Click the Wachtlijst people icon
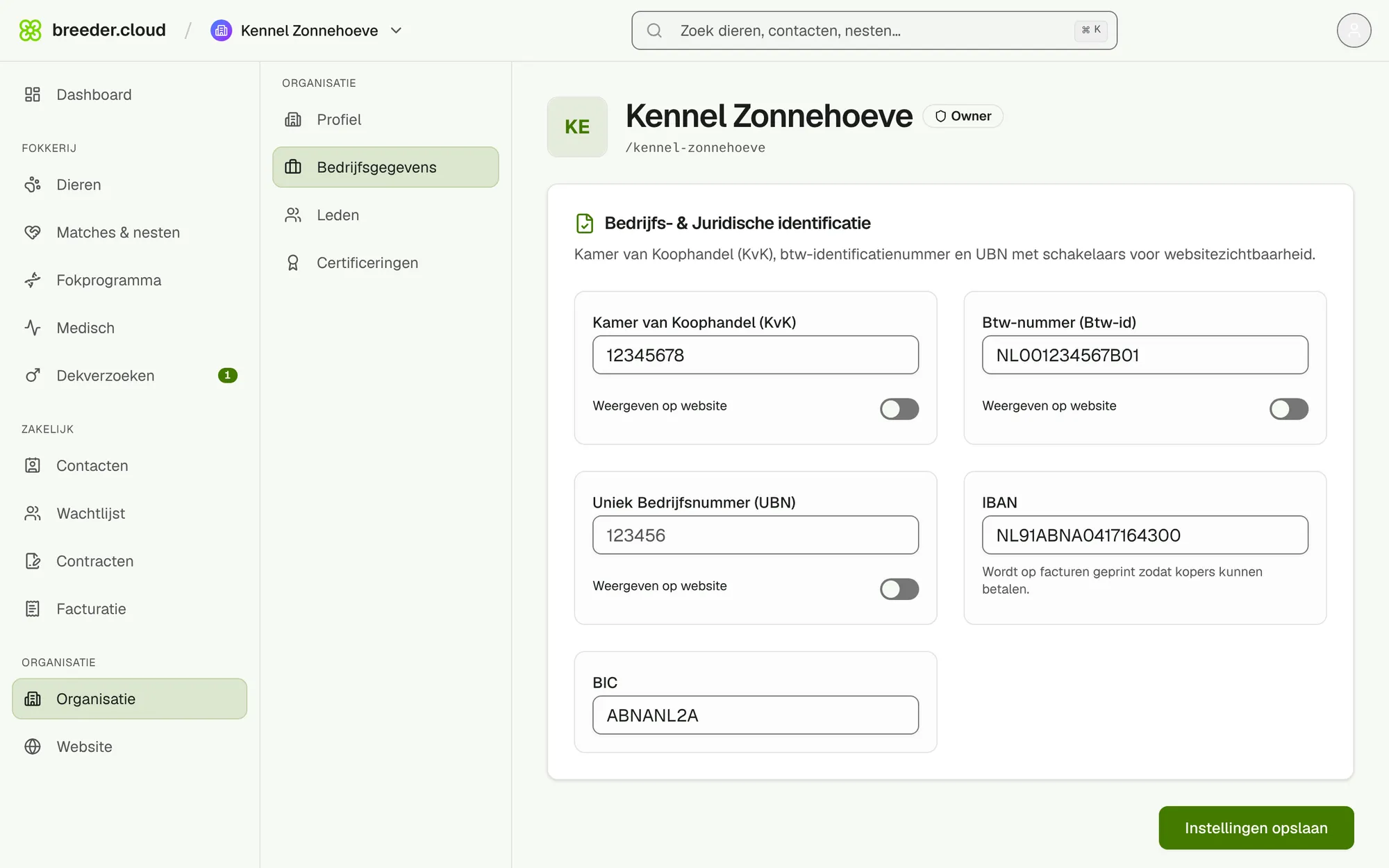Screen dimensions: 1389x868 click(33, 514)
